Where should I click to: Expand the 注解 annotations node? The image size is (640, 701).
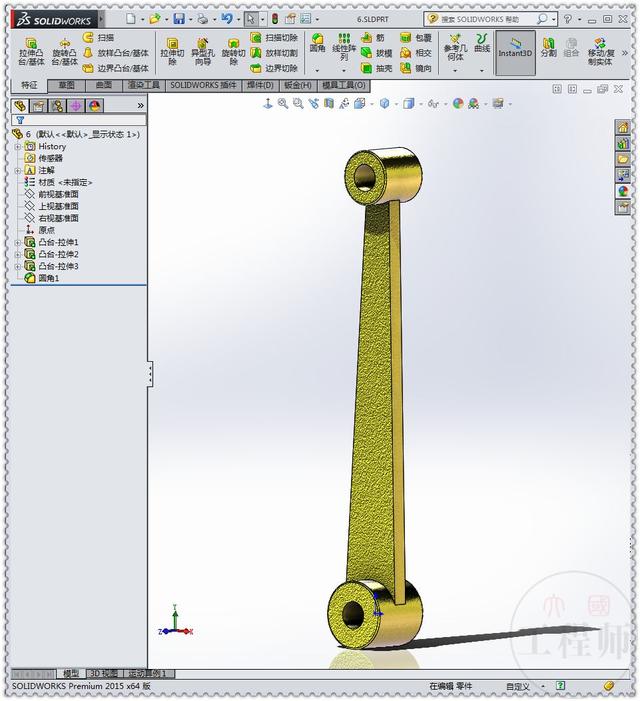coord(18,170)
